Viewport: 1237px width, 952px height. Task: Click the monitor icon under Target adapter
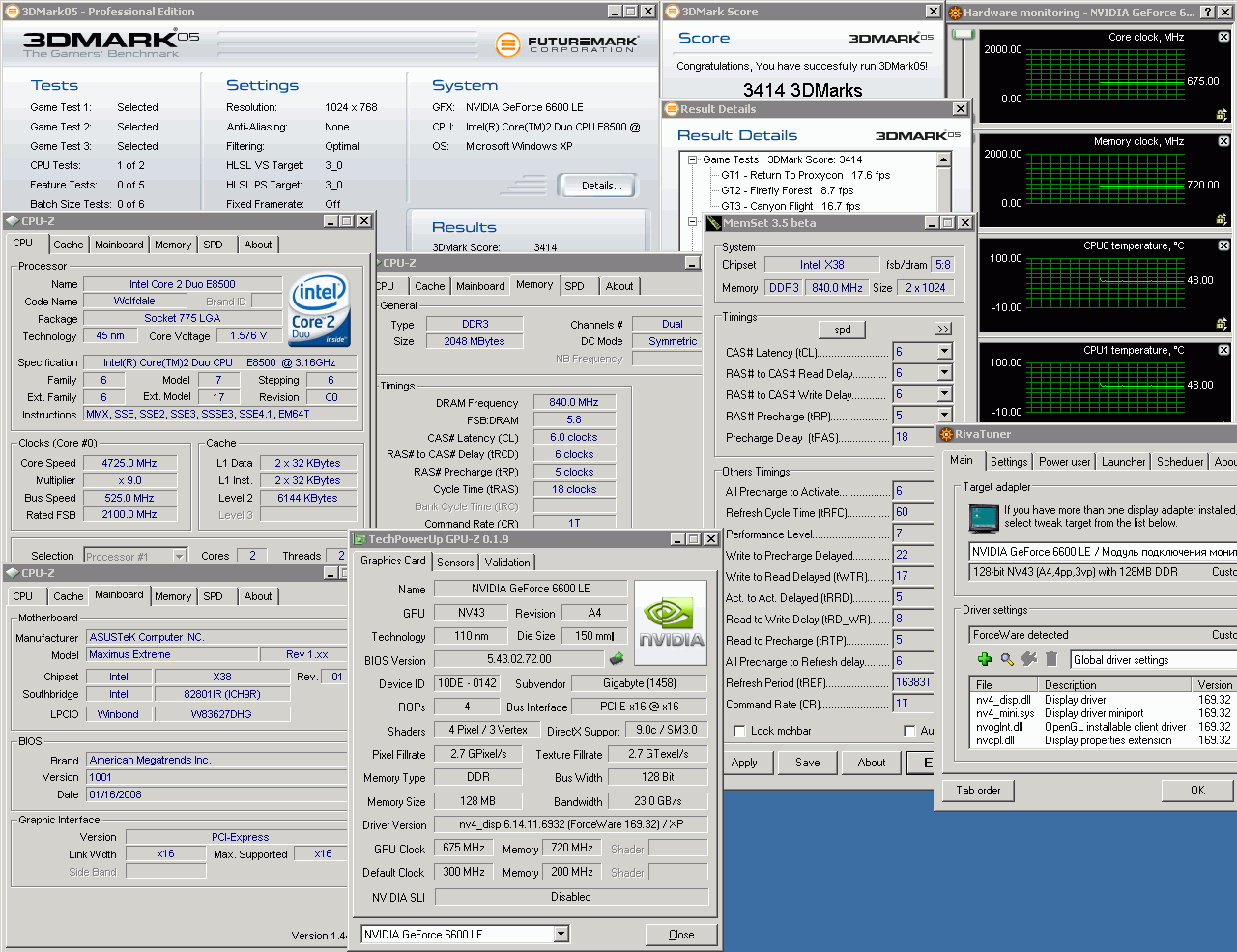983,519
